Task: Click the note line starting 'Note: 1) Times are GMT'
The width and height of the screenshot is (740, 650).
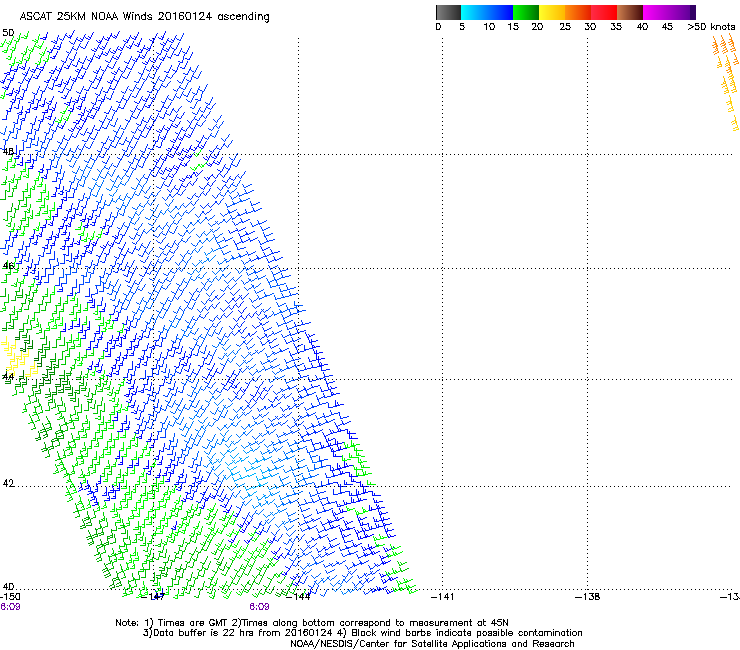Action: [x=311, y=623]
